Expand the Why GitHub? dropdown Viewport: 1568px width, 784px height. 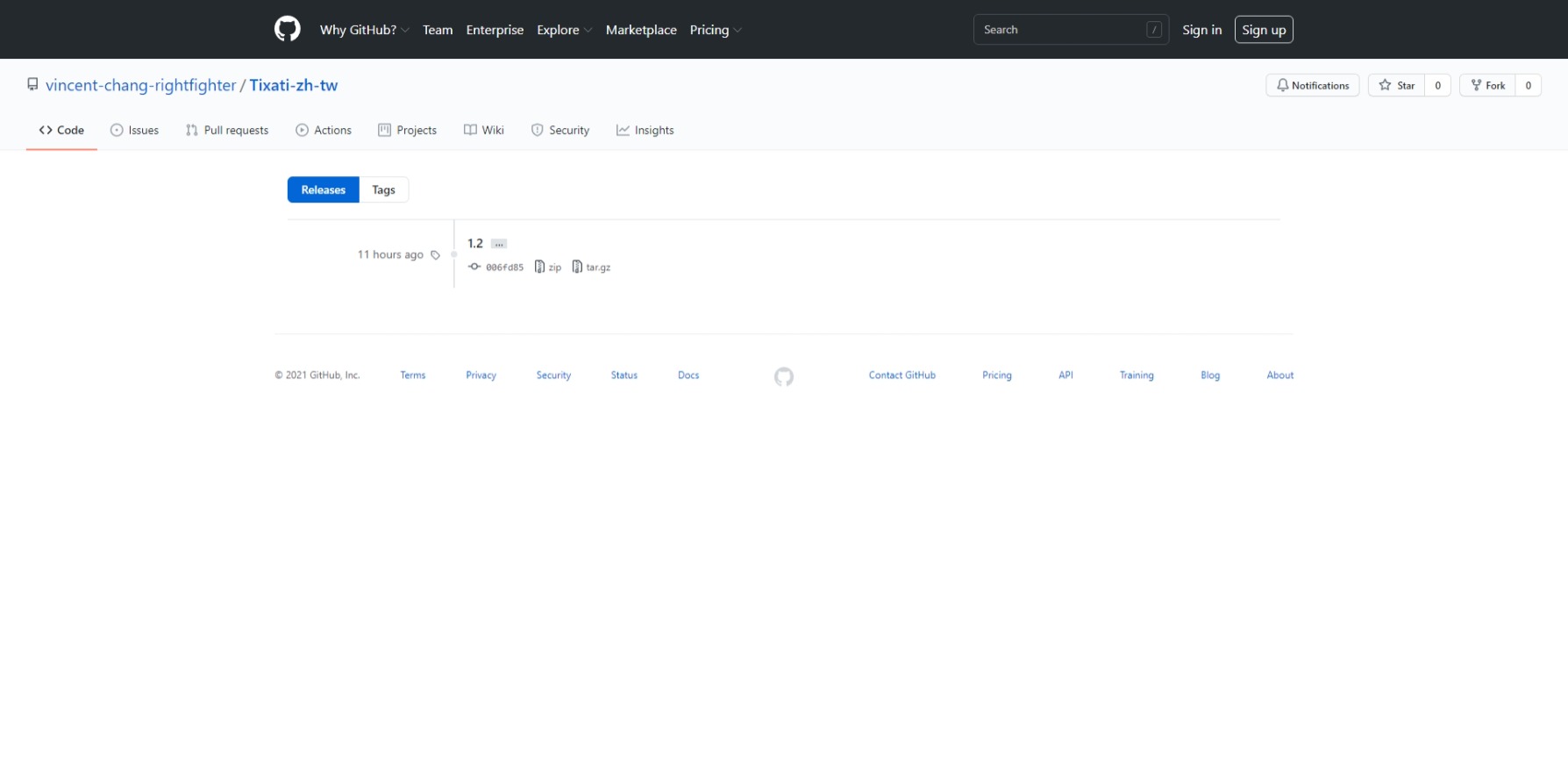coord(364,30)
